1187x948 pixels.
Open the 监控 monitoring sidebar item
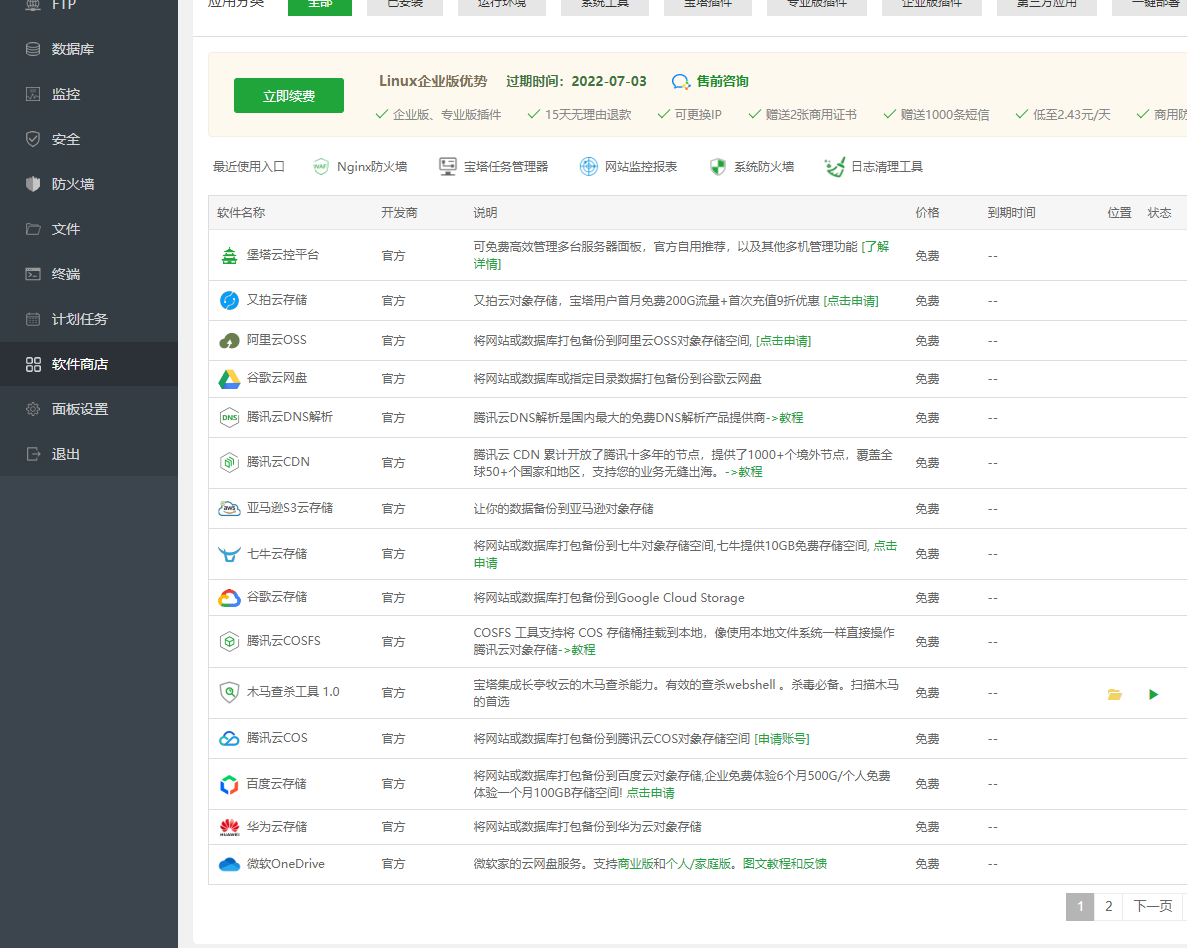pos(89,94)
